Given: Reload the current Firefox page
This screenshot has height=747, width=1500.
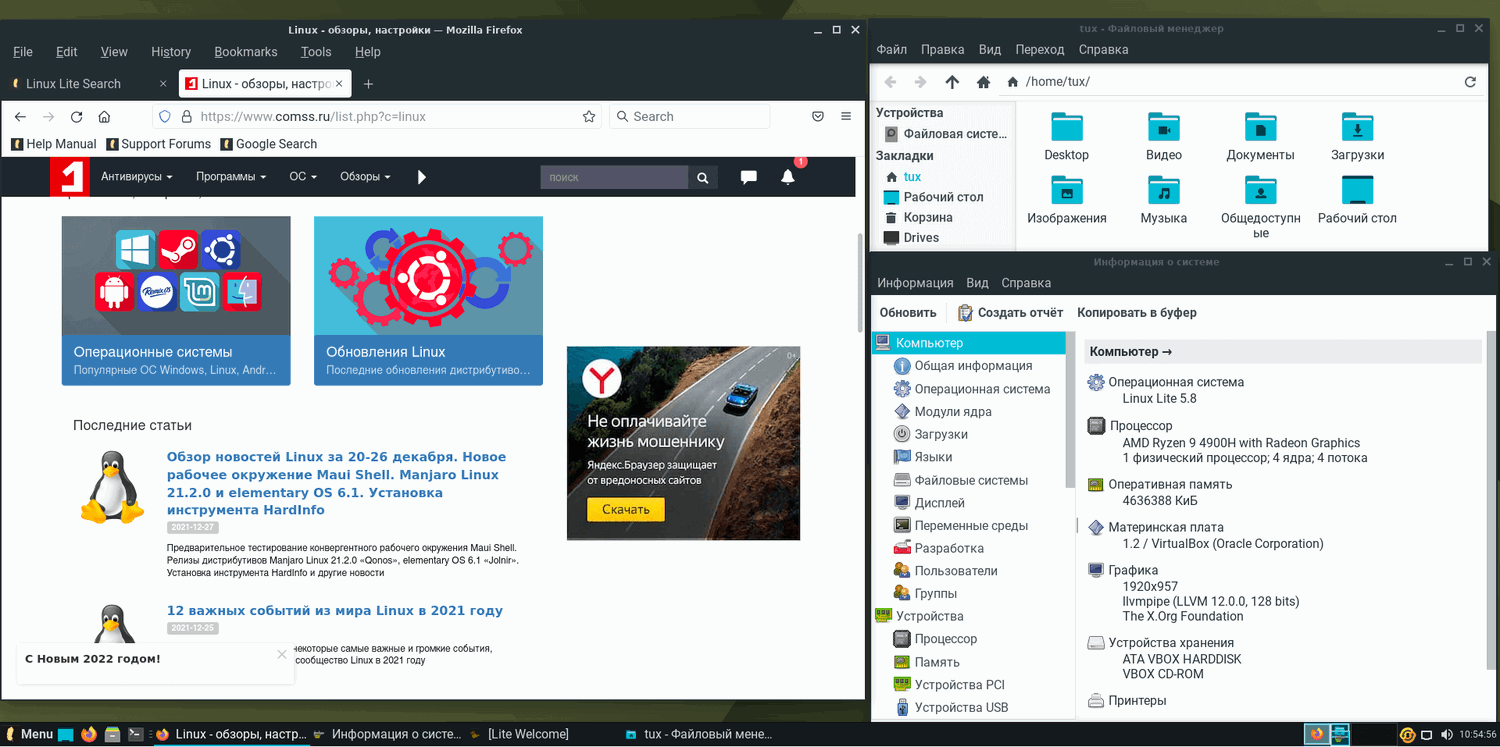Looking at the screenshot, I should 76,117.
